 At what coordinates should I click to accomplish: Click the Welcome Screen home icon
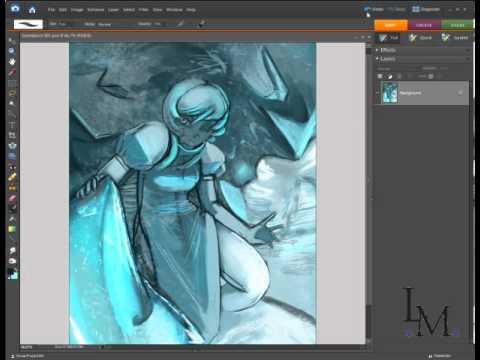[x=32, y=10]
